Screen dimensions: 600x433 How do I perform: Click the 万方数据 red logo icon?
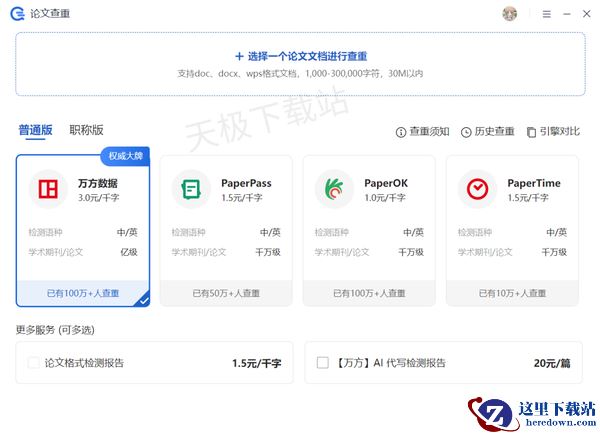(48, 189)
